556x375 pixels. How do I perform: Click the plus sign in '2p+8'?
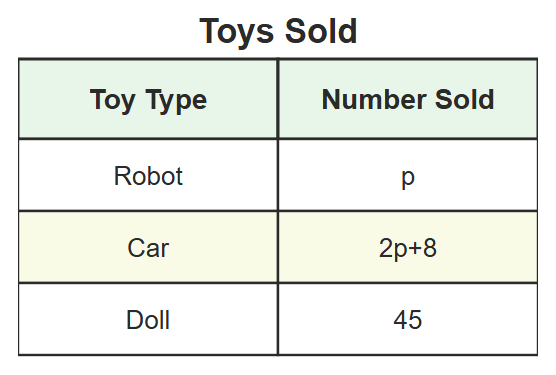(415, 248)
